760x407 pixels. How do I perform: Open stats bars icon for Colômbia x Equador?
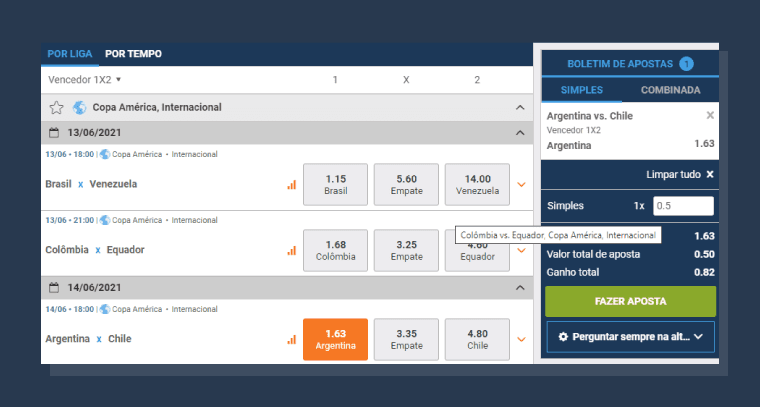(291, 250)
